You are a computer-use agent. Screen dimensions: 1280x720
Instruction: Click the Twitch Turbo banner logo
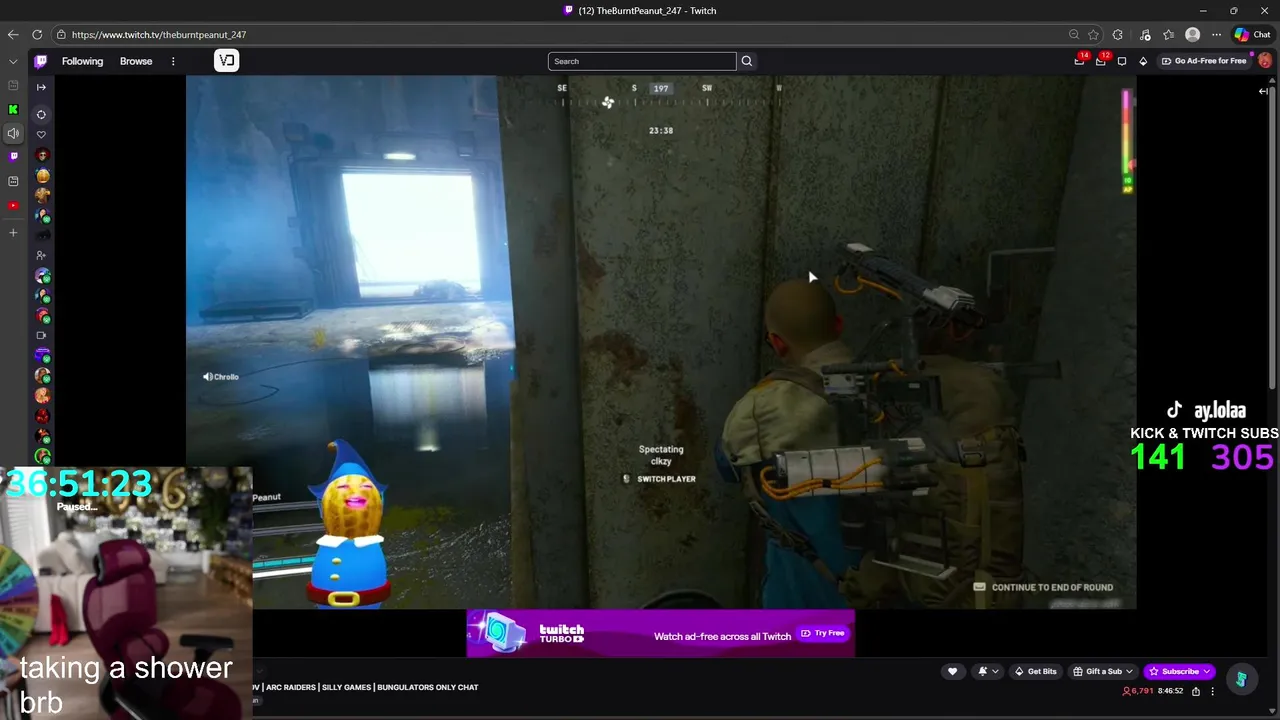561,634
